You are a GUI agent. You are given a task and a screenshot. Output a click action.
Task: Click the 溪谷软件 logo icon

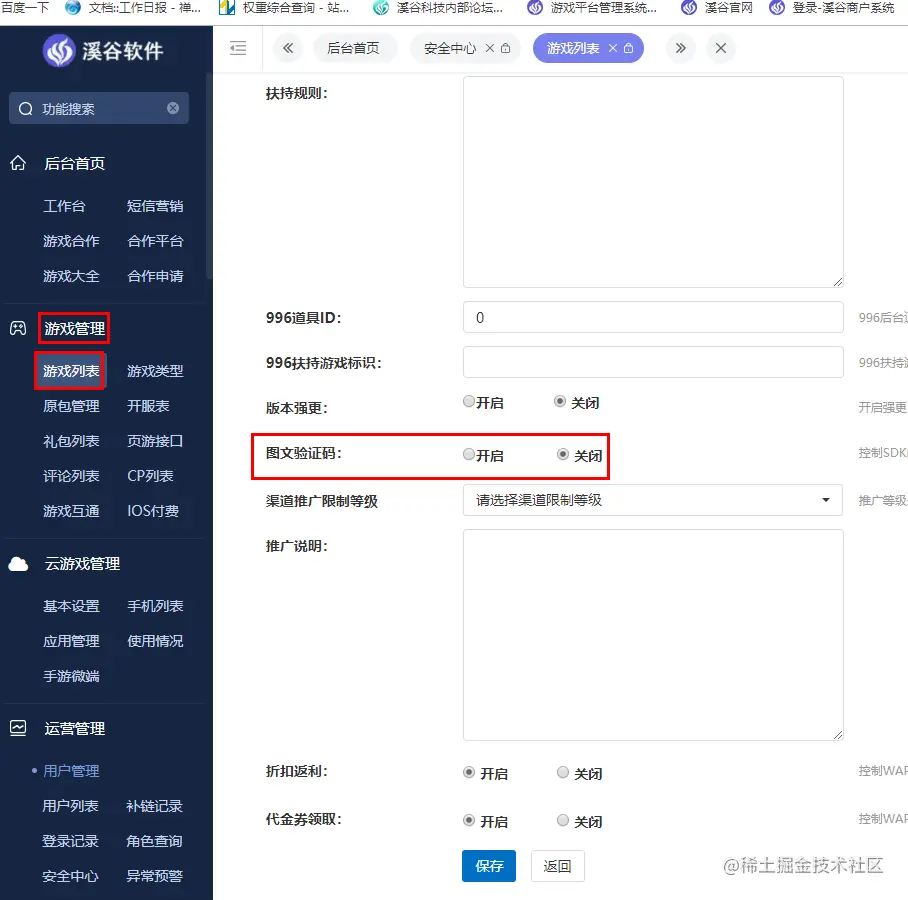59,51
